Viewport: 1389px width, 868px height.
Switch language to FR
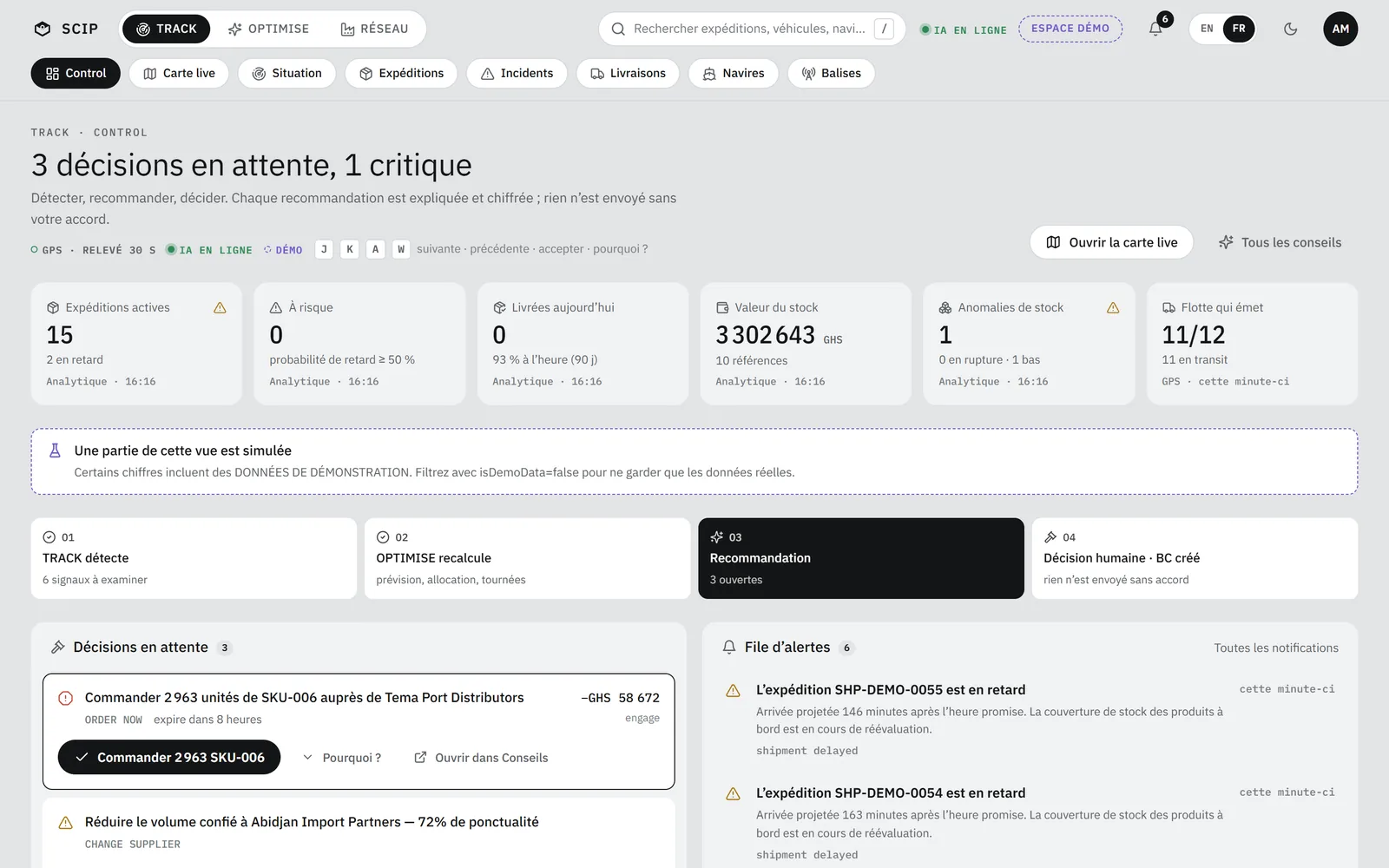coord(1239,29)
